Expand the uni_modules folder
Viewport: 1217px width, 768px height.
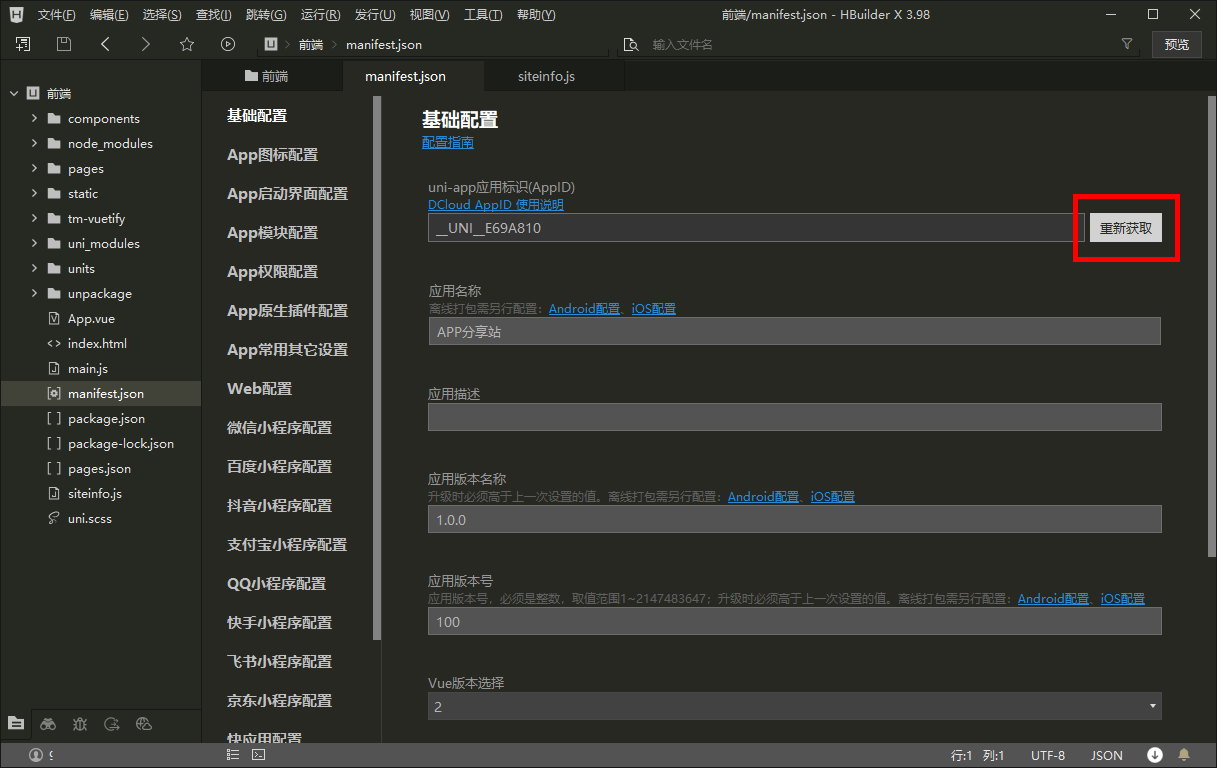(35, 243)
